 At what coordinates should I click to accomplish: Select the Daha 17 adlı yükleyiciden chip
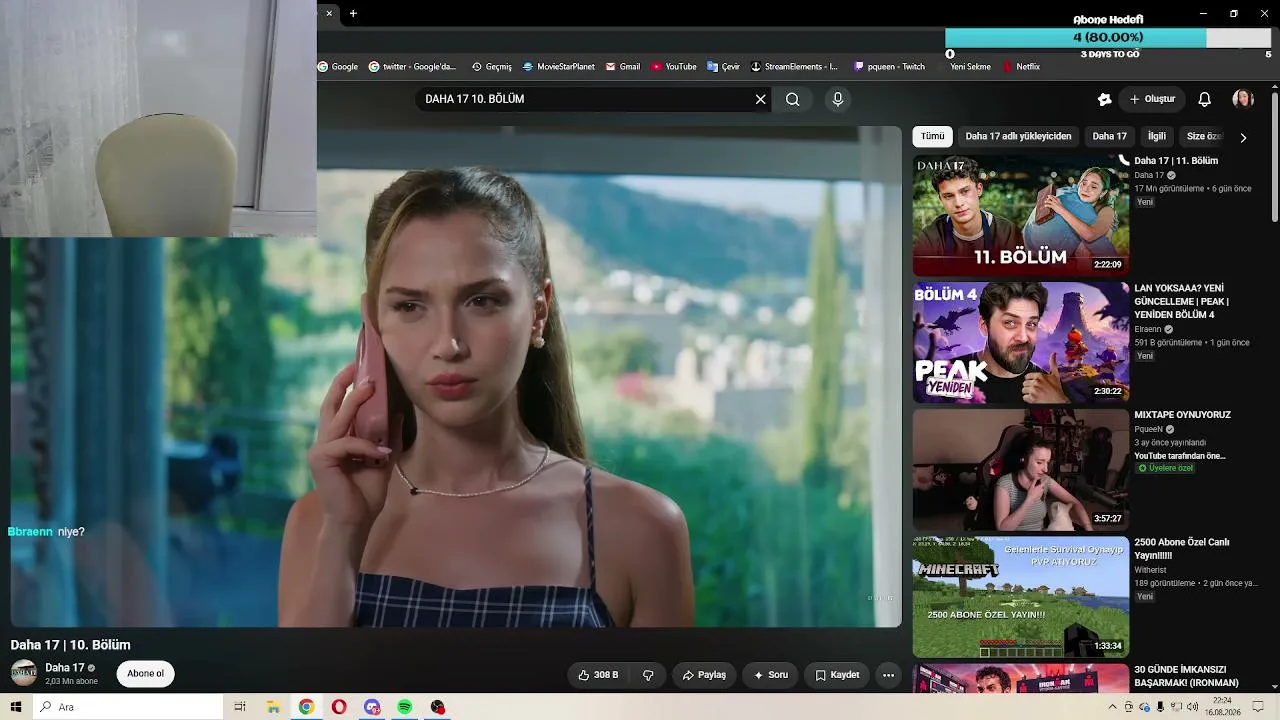[1018, 136]
